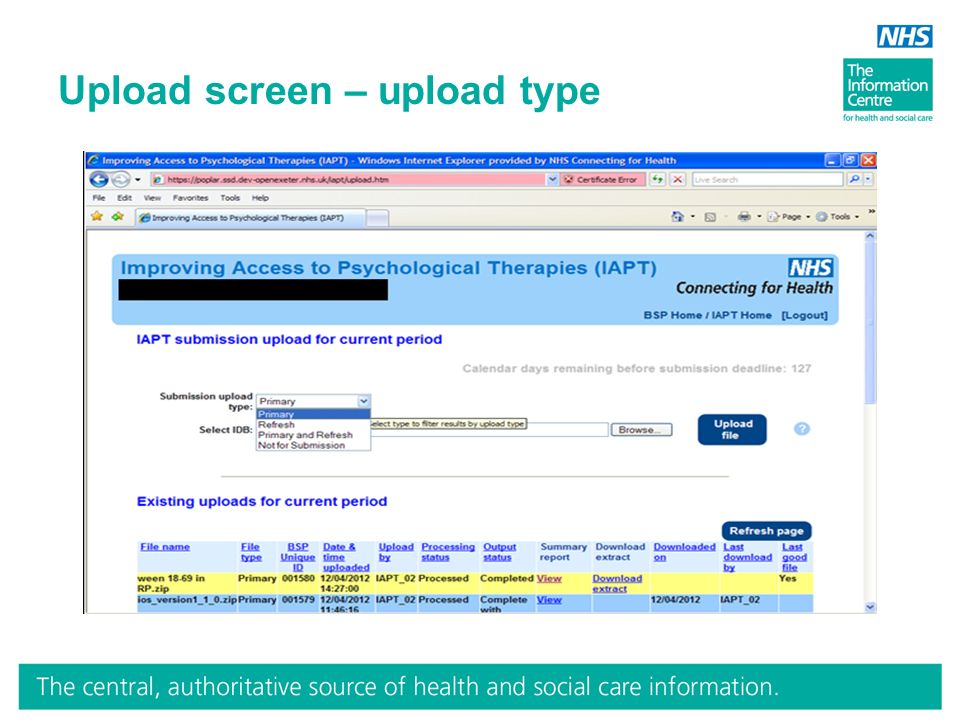Sort by Date & time uploaded header
The image size is (960, 720).
pos(346,557)
